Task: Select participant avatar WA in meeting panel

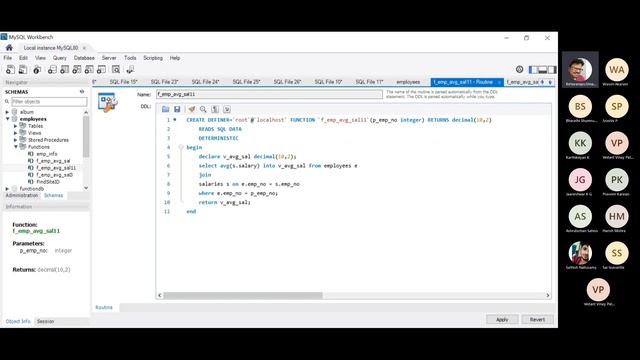Action: pyautogui.click(x=616, y=70)
